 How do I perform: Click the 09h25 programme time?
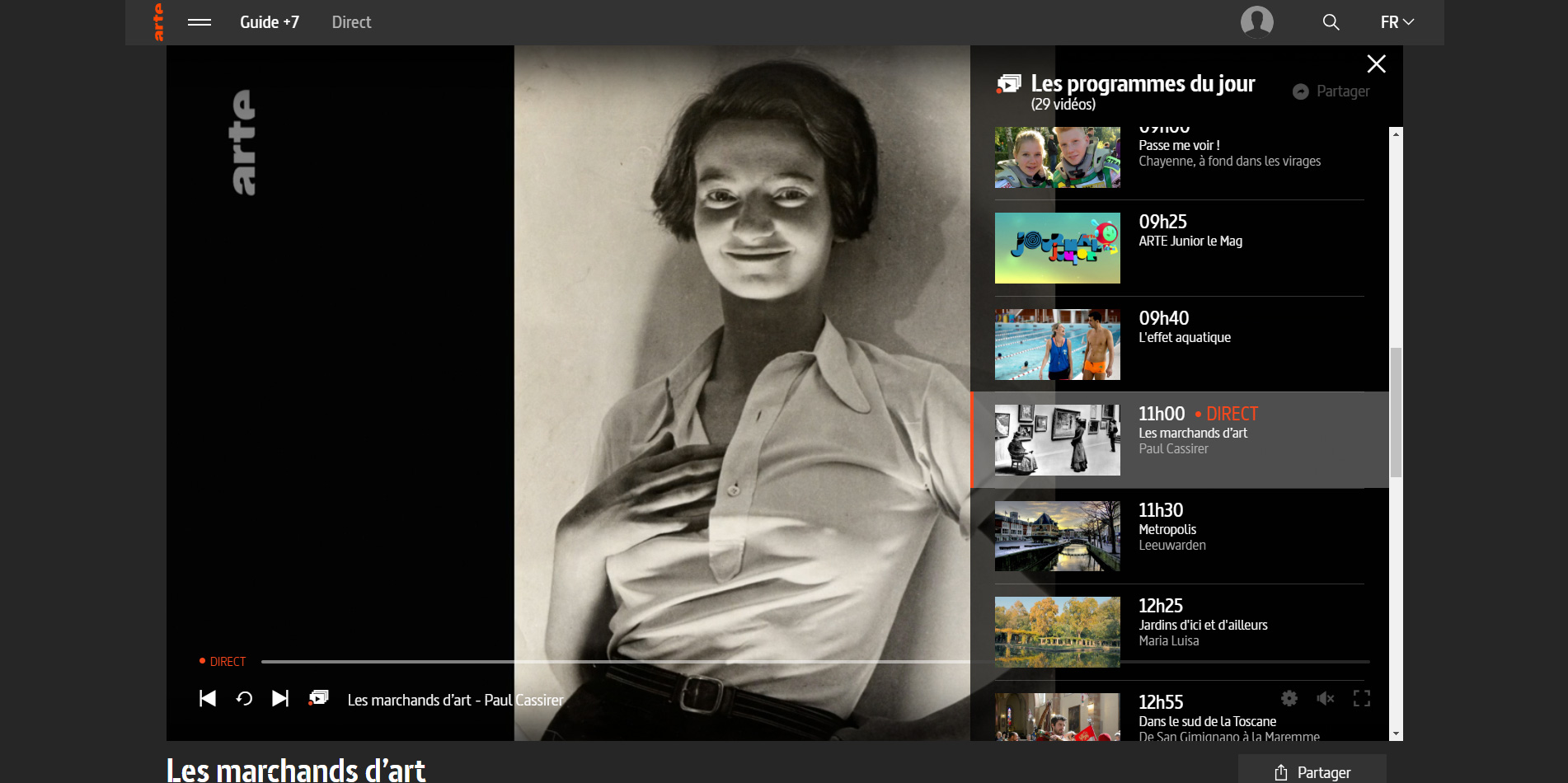point(1162,222)
